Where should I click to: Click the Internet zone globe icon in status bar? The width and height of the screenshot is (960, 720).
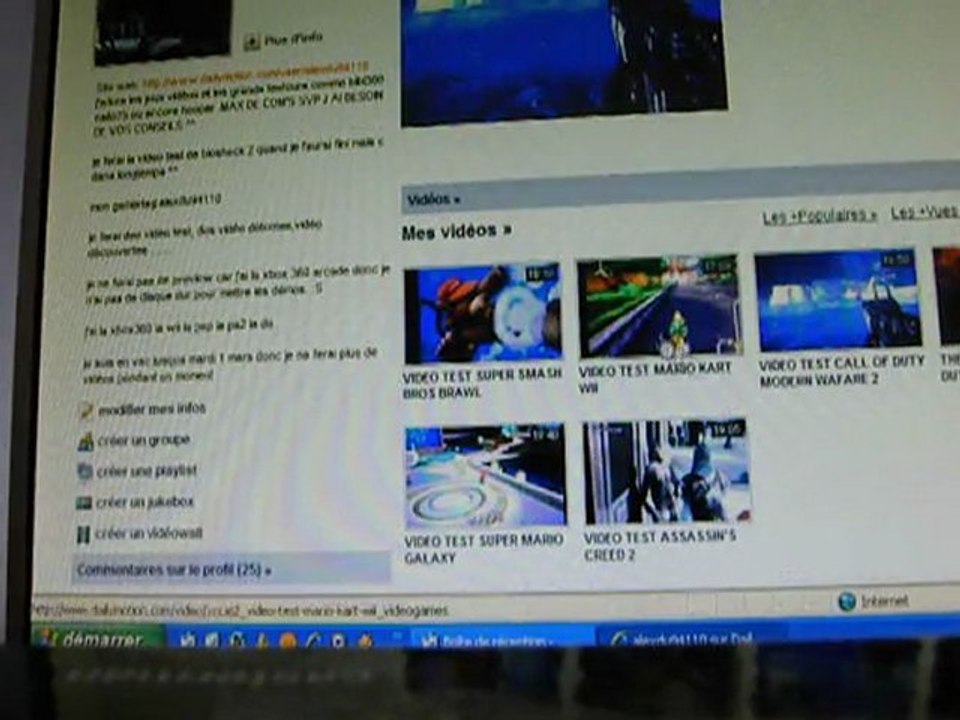[847, 602]
